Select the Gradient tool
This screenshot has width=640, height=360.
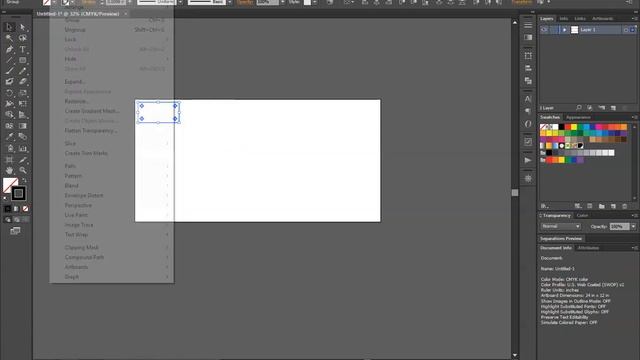coord(22,126)
